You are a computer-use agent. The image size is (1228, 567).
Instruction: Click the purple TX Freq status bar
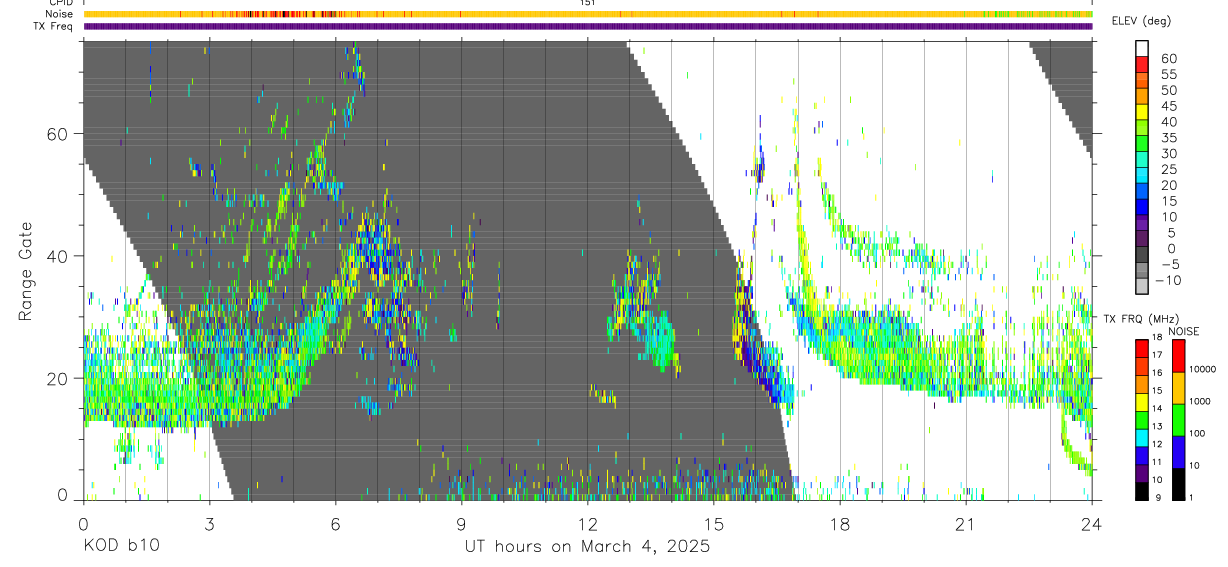tap(588, 26)
